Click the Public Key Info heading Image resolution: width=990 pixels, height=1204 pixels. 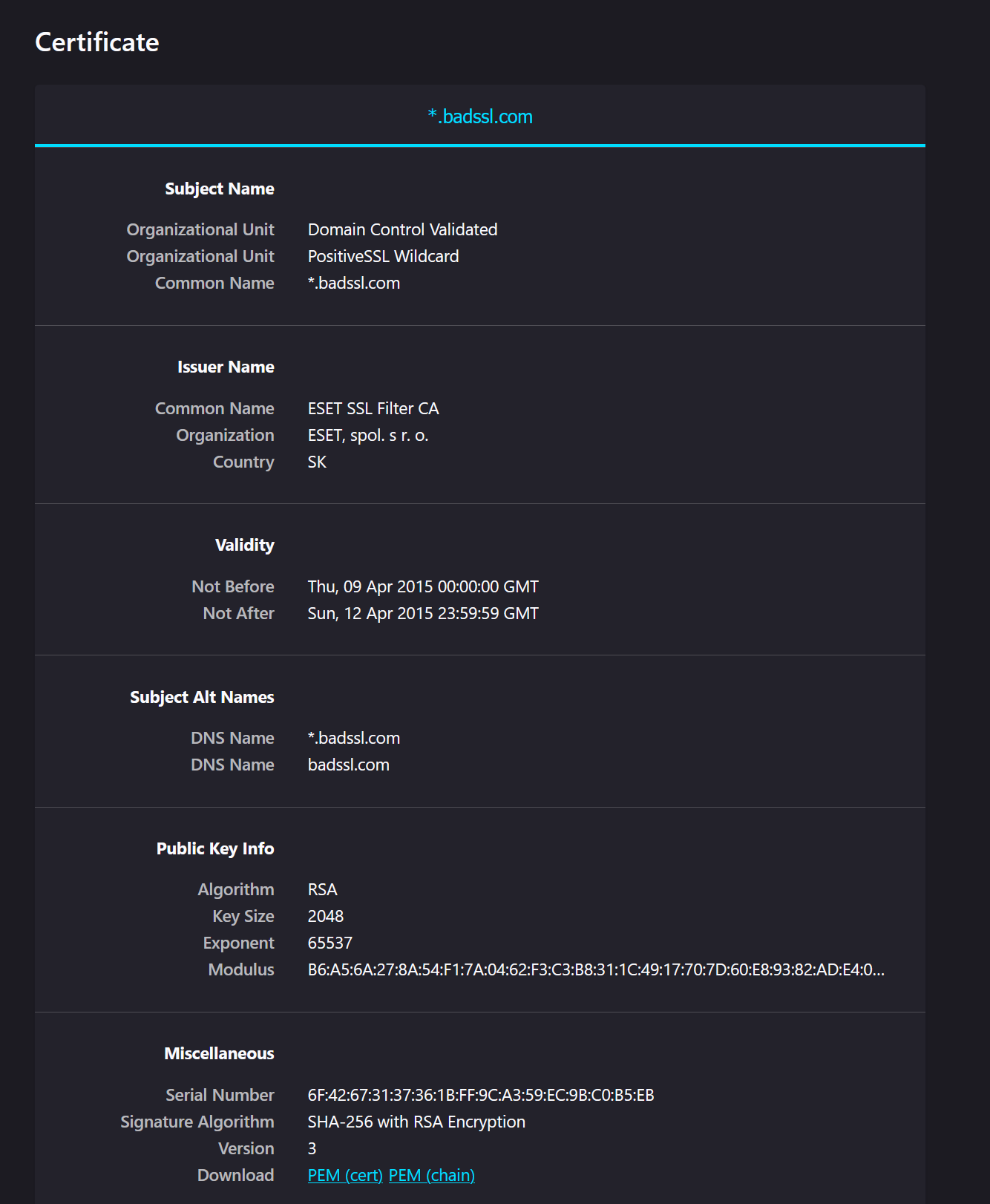(215, 848)
